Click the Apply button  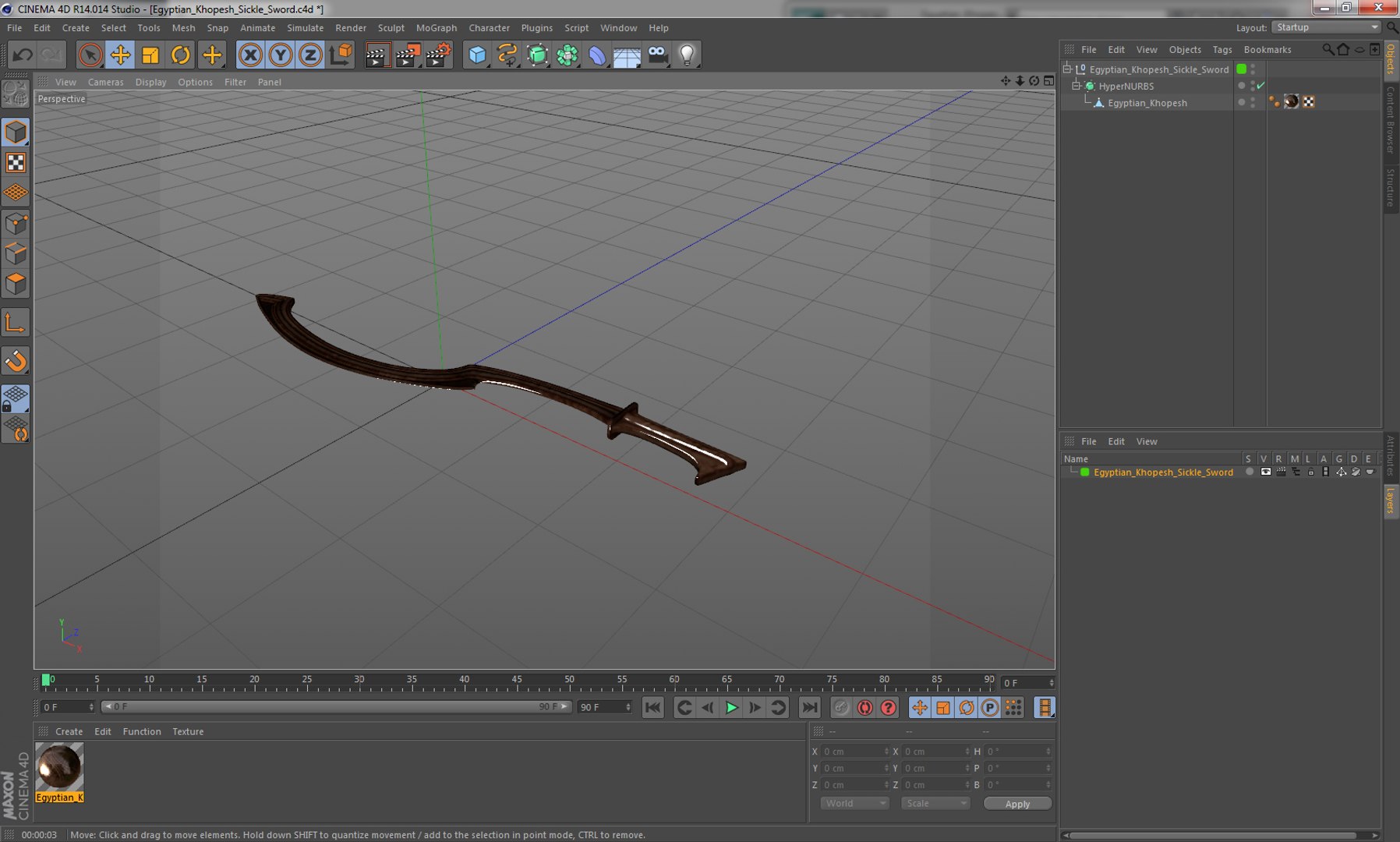tap(1017, 804)
